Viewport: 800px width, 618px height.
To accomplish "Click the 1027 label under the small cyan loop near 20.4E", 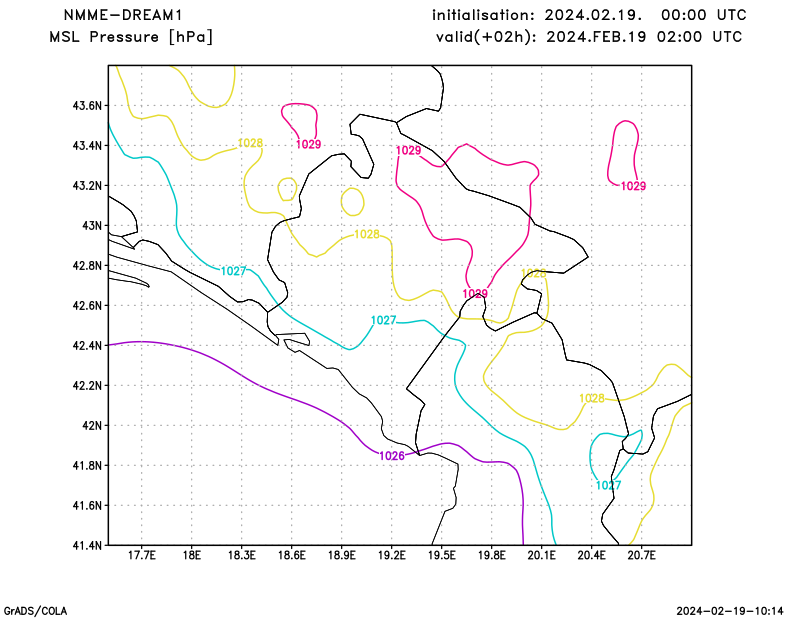I will coord(608,485).
